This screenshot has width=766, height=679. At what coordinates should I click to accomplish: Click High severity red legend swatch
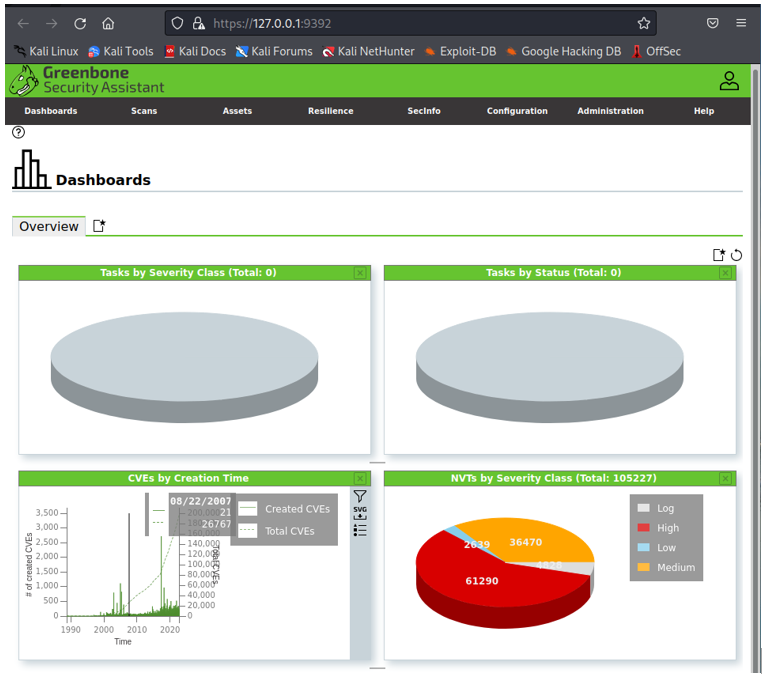coord(644,528)
